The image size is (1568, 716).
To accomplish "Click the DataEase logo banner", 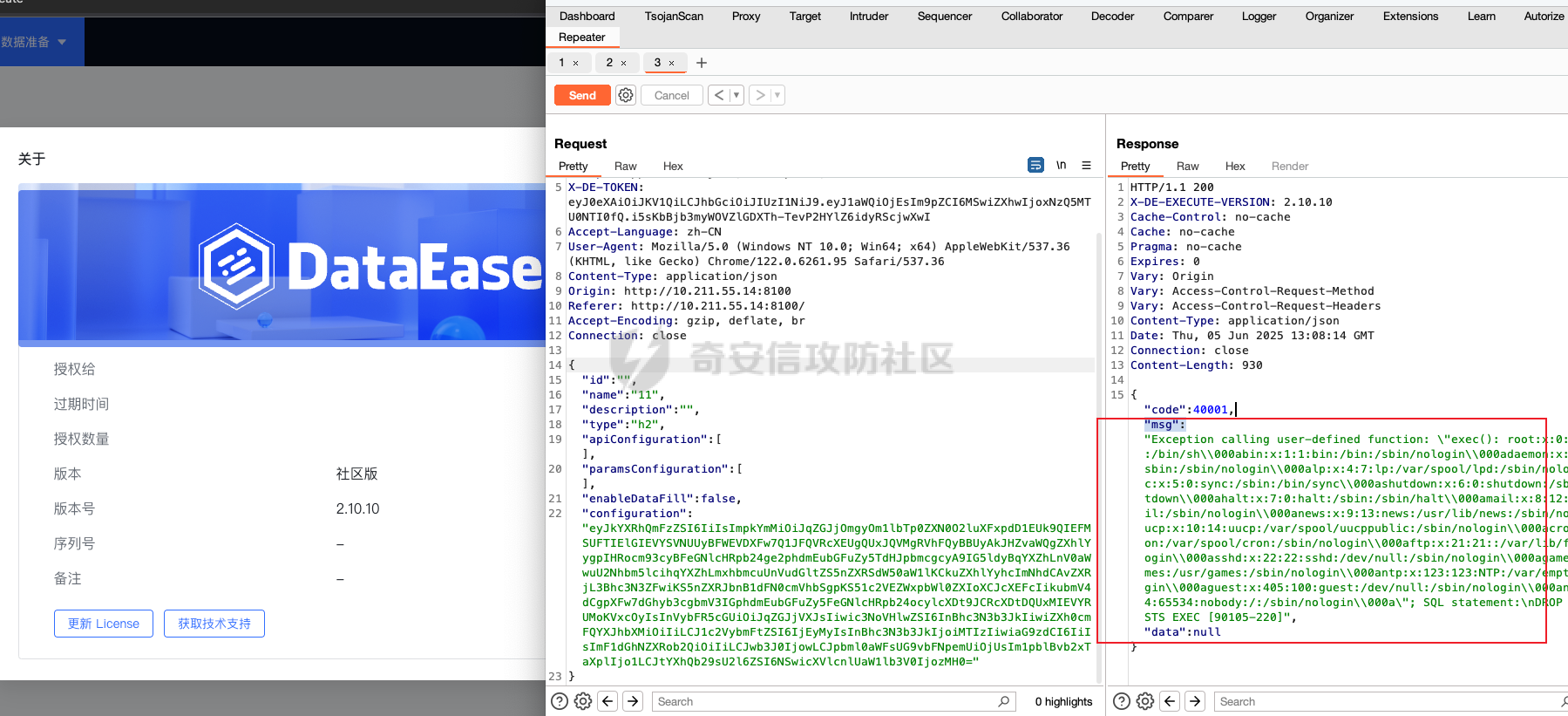I will (x=282, y=265).
